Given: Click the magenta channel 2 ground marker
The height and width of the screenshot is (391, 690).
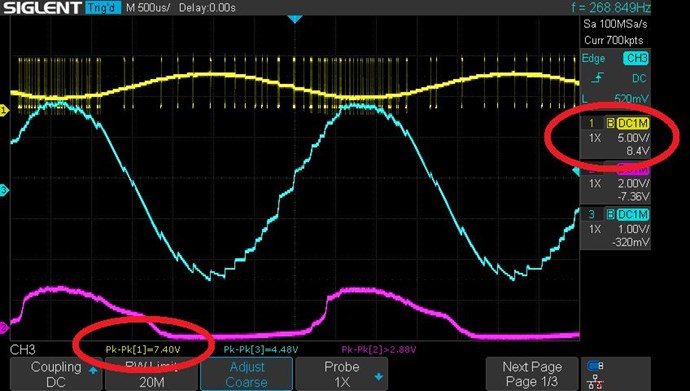Looking at the screenshot, I should [4, 327].
